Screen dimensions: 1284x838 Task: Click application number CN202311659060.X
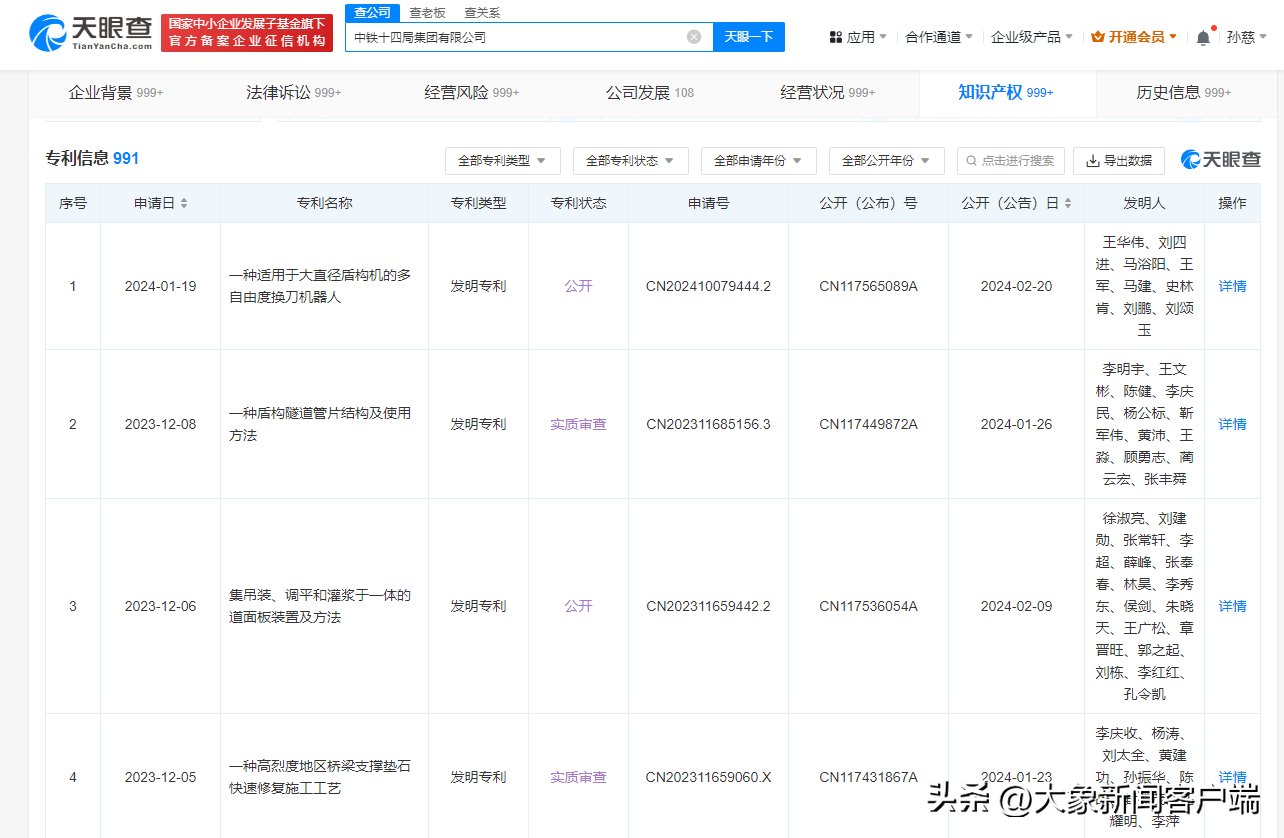click(x=708, y=777)
